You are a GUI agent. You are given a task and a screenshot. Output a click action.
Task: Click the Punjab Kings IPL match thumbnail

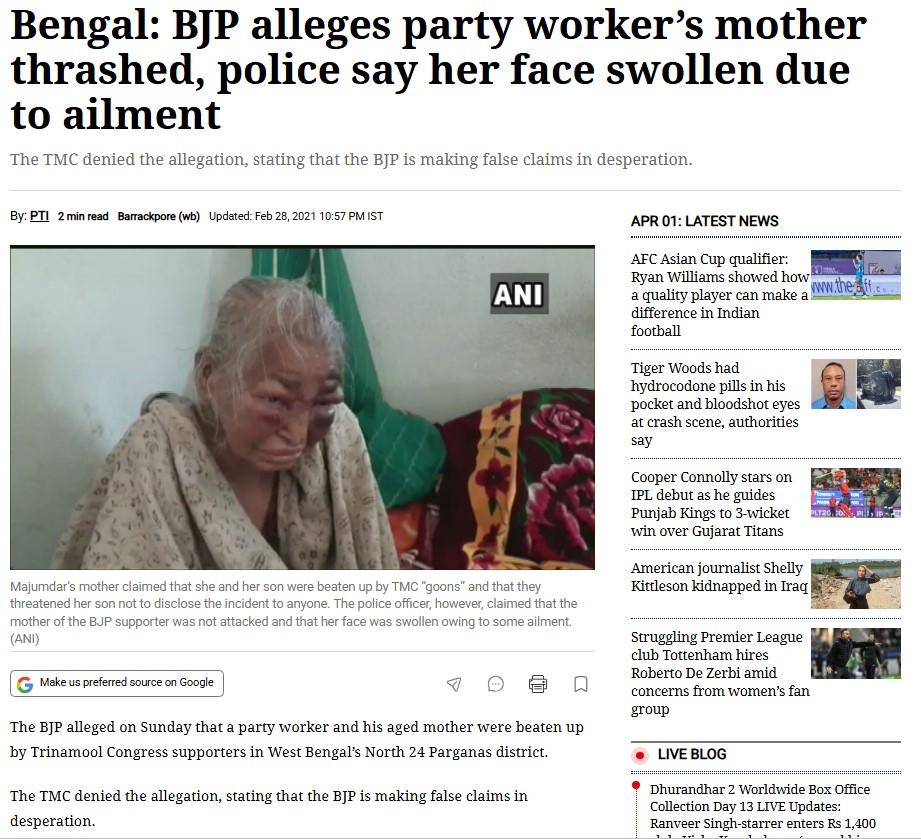click(x=856, y=492)
